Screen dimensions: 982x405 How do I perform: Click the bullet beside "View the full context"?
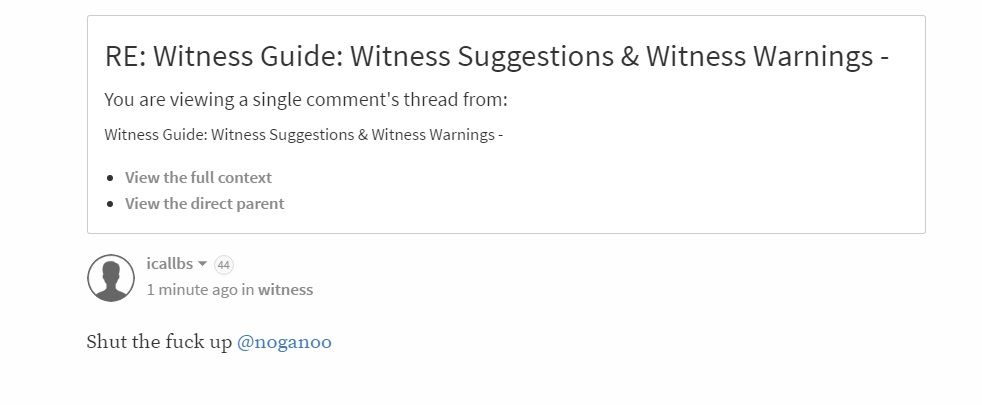point(109,178)
